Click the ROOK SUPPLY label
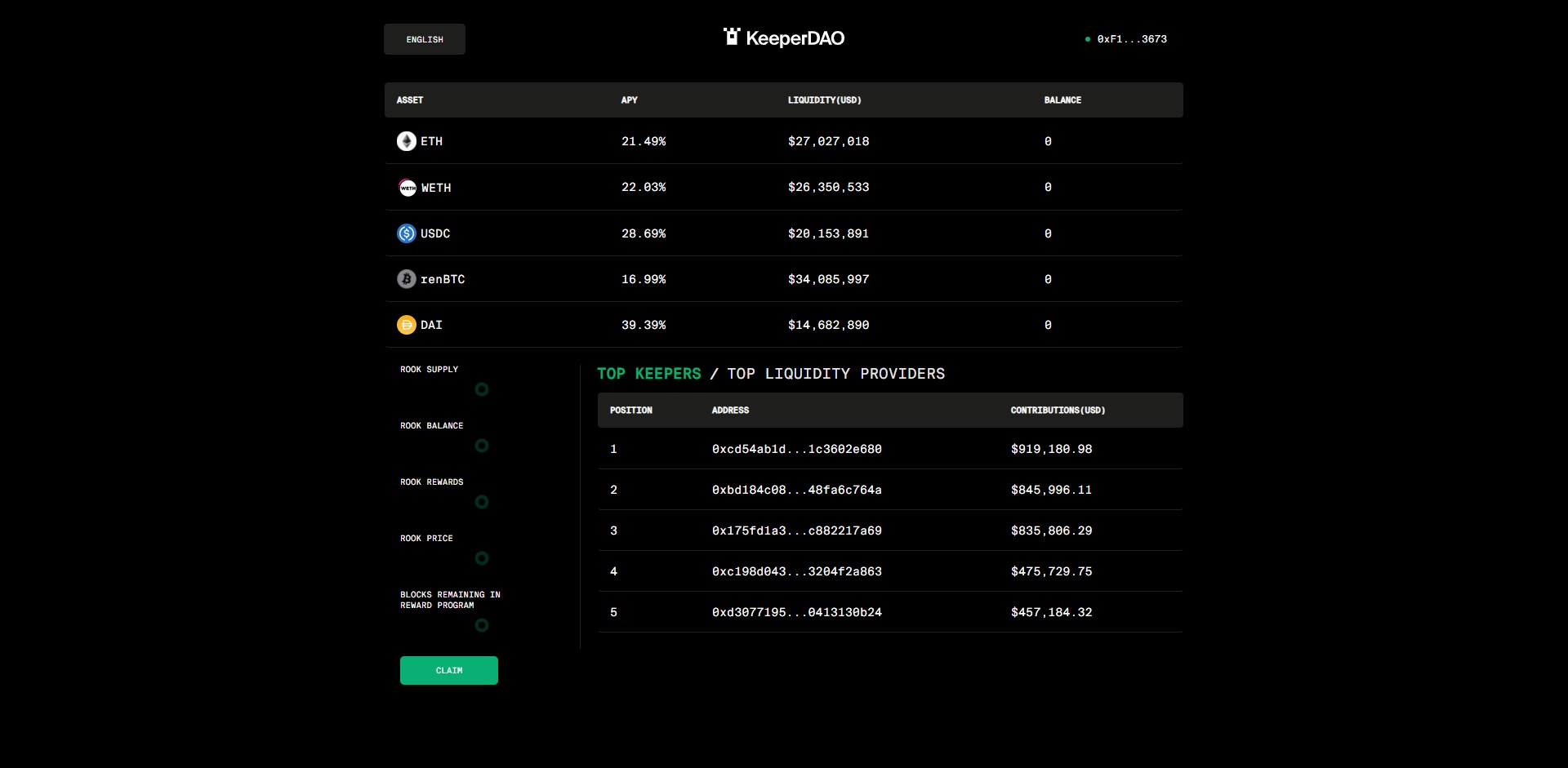This screenshot has width=1568, height=768. (430, 370)
